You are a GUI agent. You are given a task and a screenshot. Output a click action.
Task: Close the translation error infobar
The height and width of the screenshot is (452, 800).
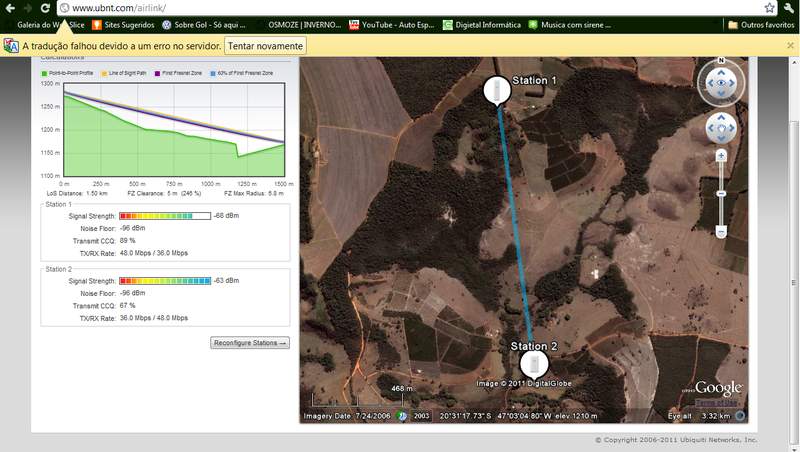[x=790, y=45]
